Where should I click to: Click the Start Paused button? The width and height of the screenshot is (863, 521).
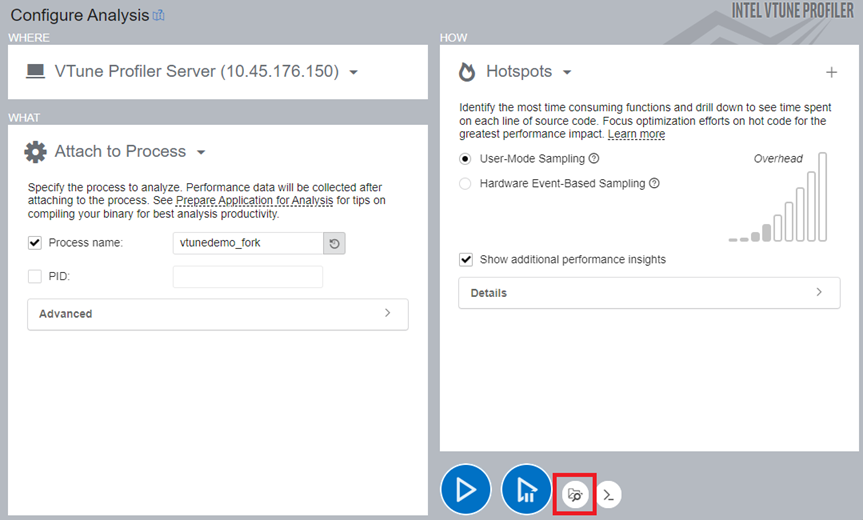(526, 490)
